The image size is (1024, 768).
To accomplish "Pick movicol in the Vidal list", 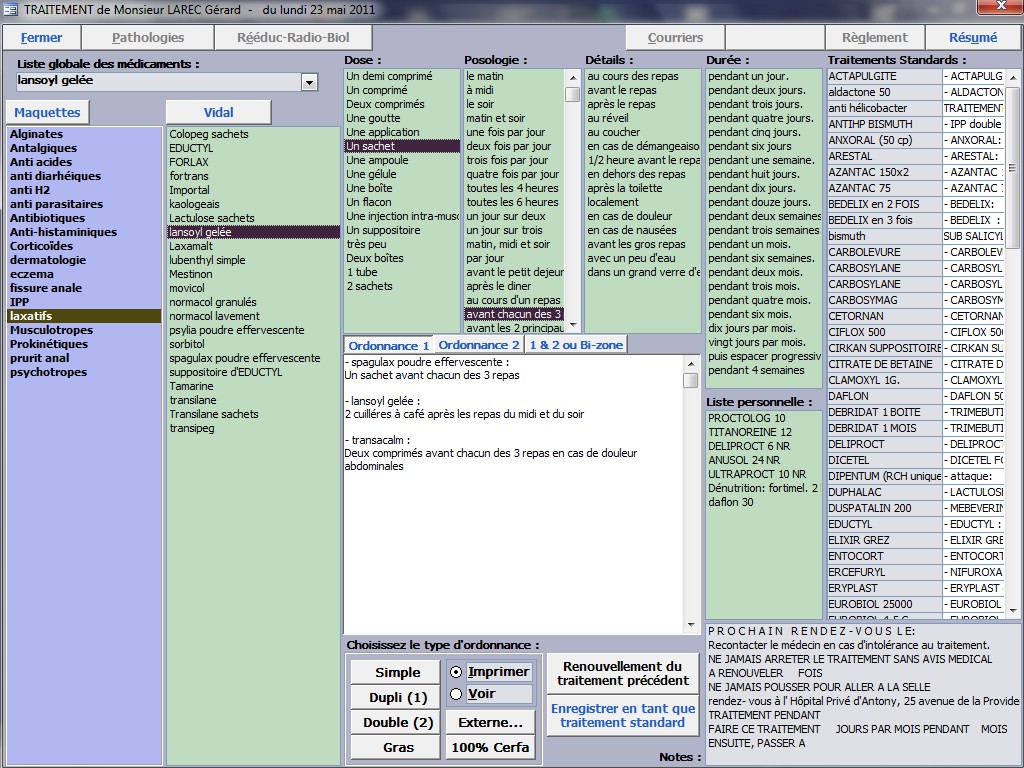I will pyautogui.click(x=187, y=288).
